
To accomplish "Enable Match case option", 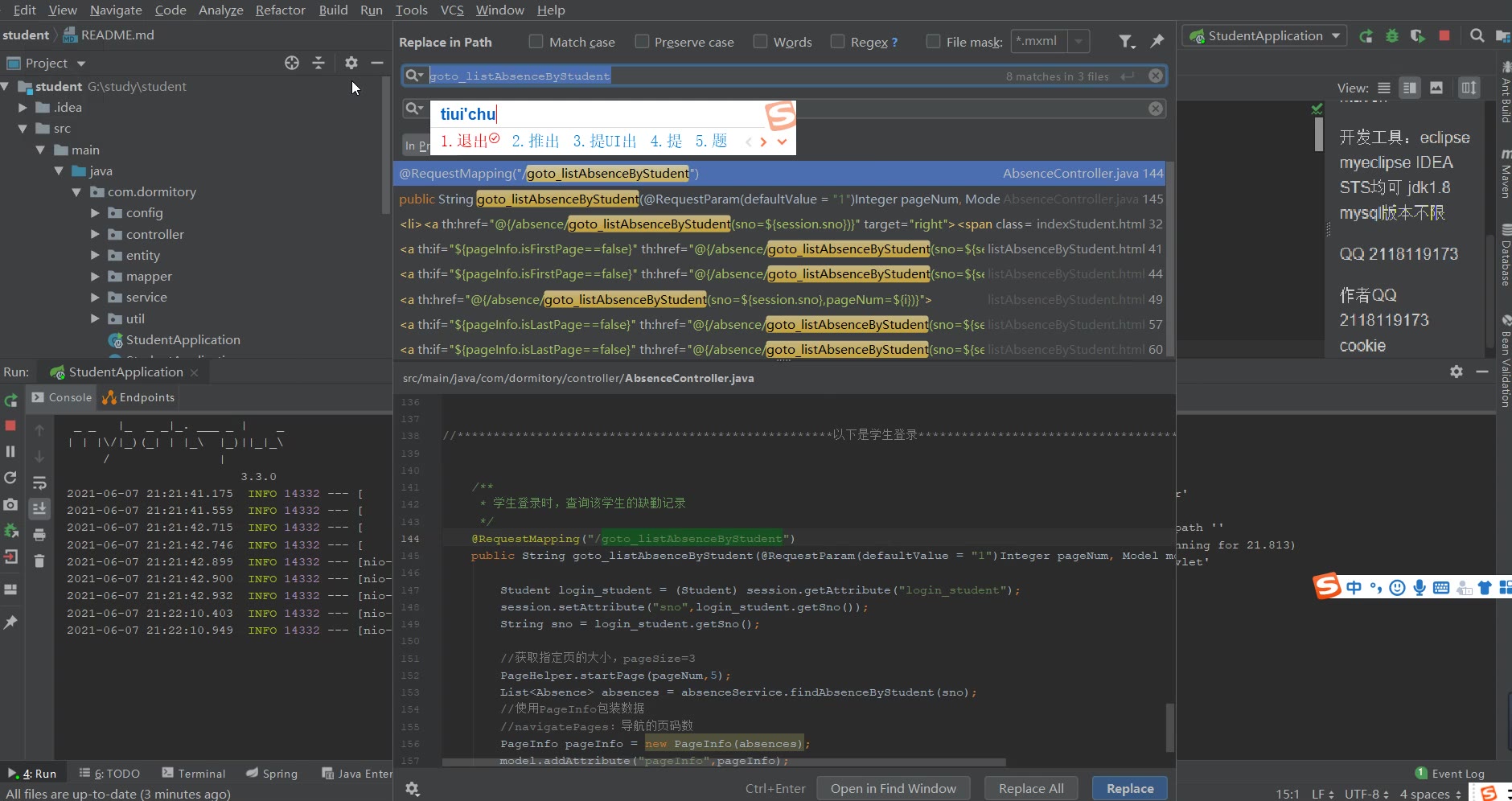I will (x=536, y=41).
